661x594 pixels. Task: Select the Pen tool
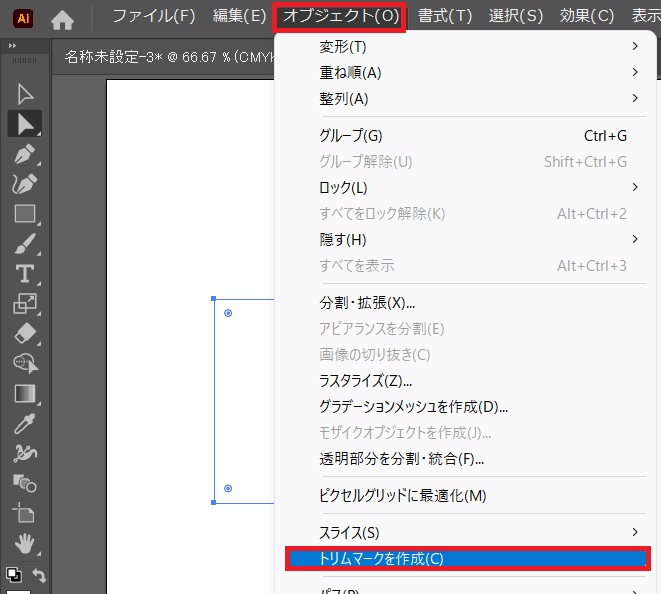click(25, 154)
